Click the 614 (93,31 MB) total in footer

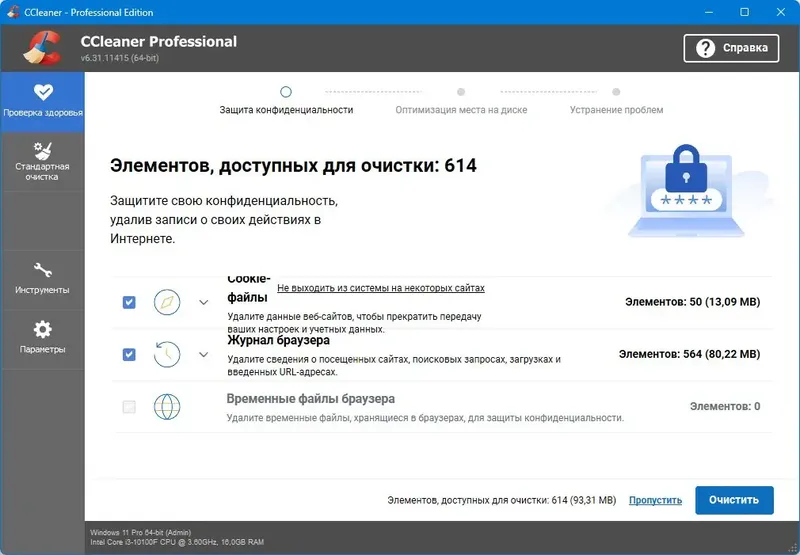tap(584, 500)
